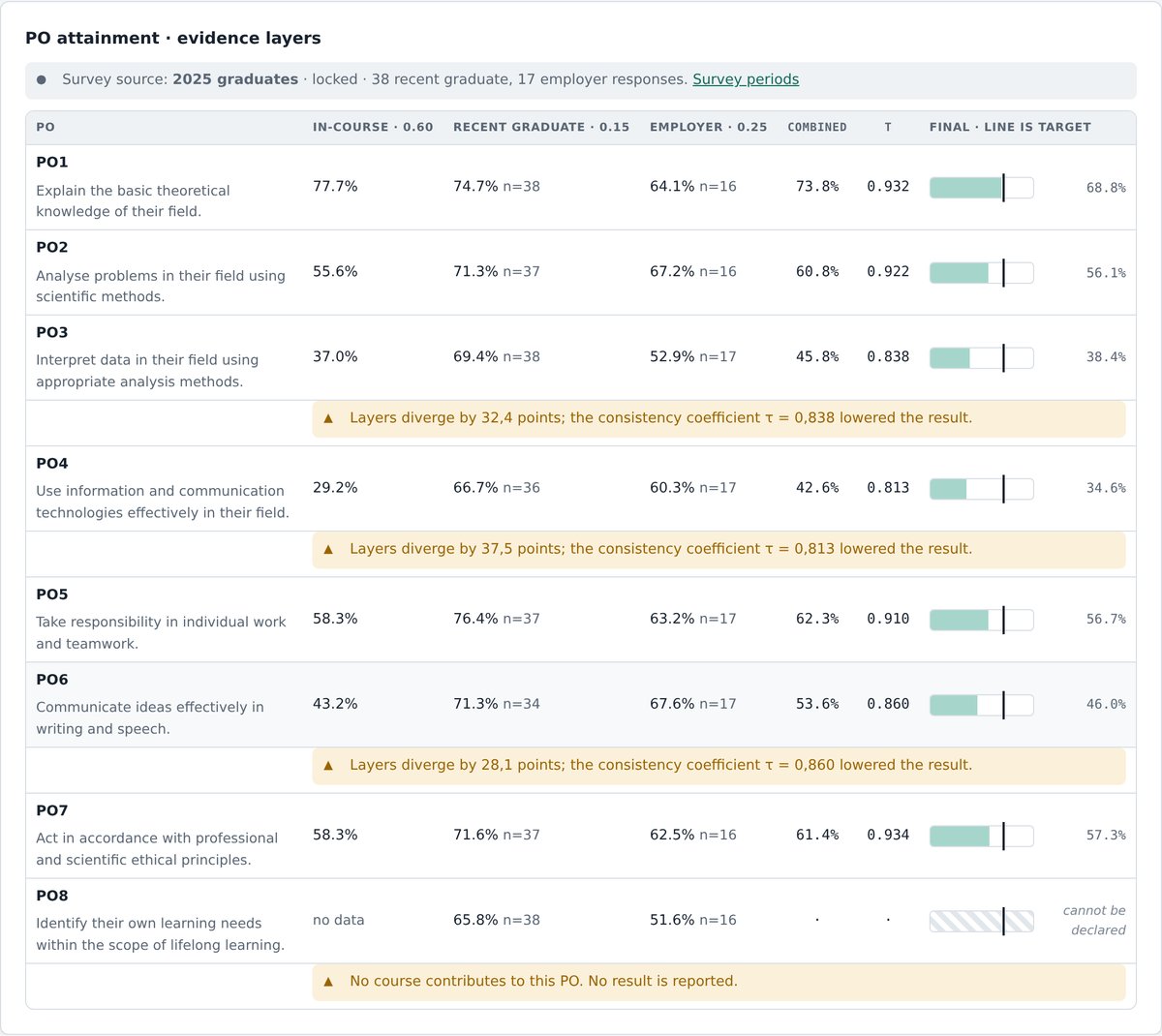Click PO3 final attainment bar
The height and width of the screenshot is (1036, 1162).
click(x=982, y=357)
